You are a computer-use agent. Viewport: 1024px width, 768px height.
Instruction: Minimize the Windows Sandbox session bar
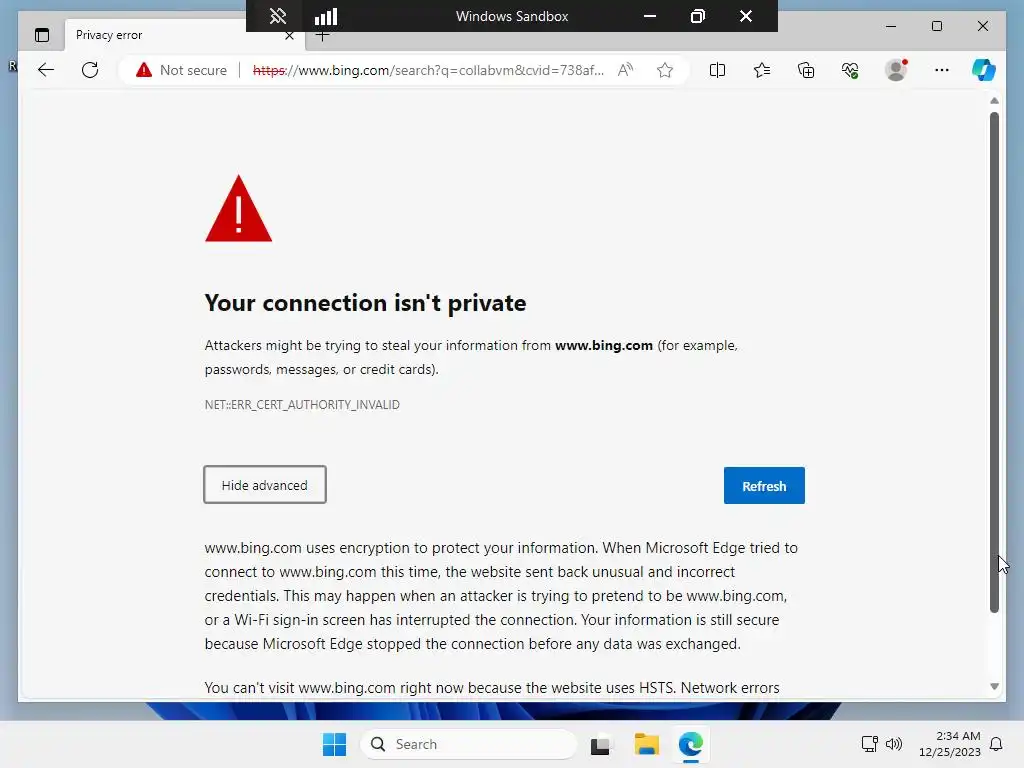(650, 16)
